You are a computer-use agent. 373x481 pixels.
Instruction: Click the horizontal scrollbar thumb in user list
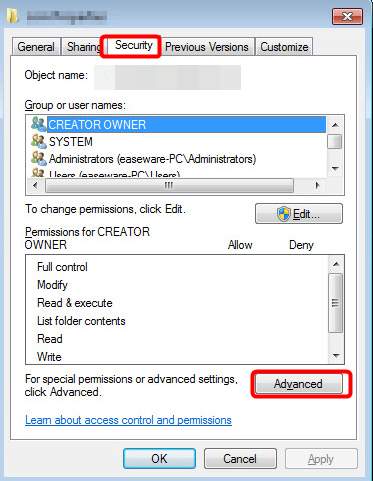click(169, 185)
